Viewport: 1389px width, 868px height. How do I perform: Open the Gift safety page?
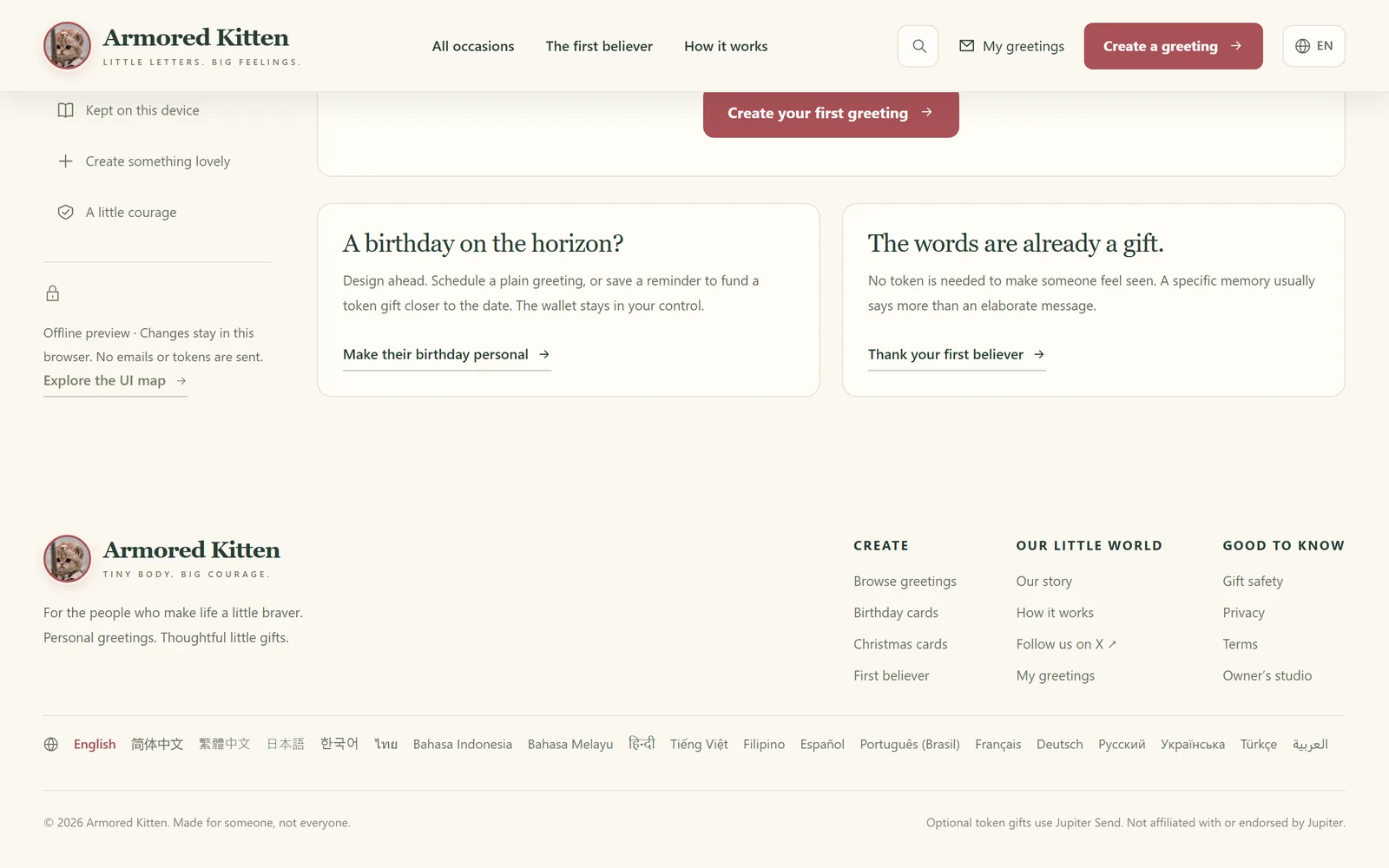click(x=1253, y=582)
